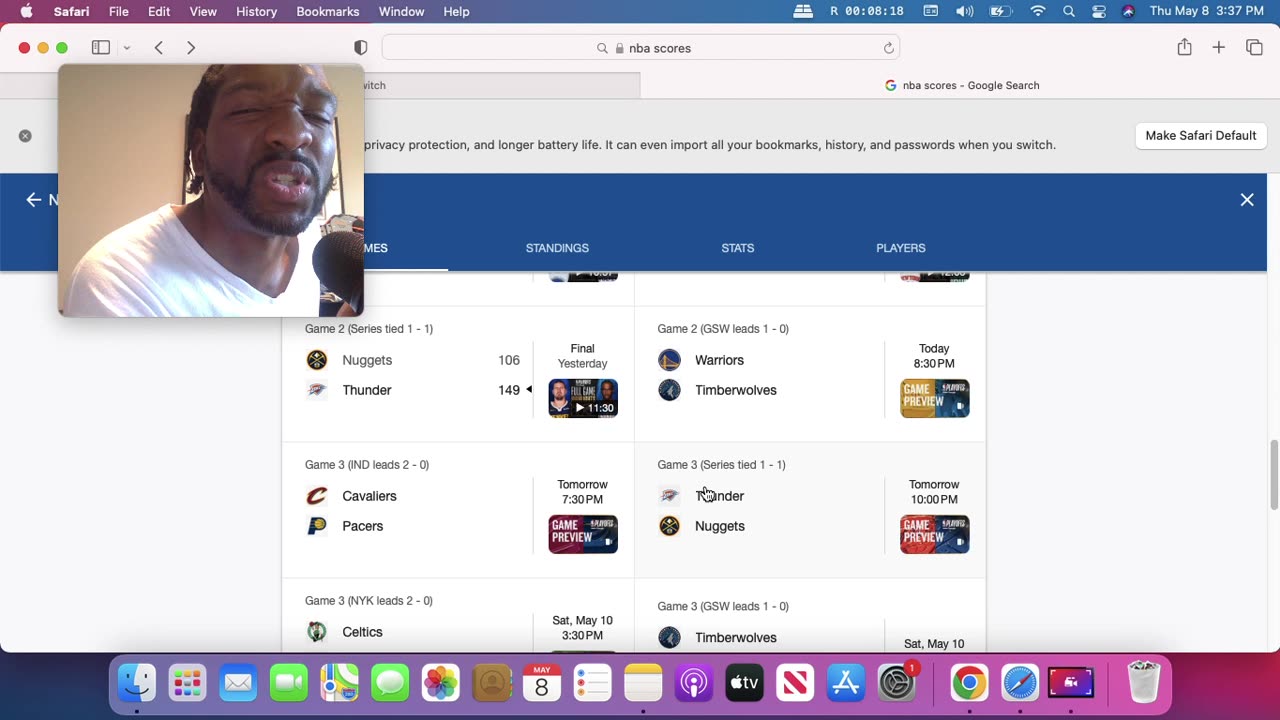Click the Nuggets team in Game 2
Image resolution: width=1280 pixels, height=720 pixels.
[367, 360]
